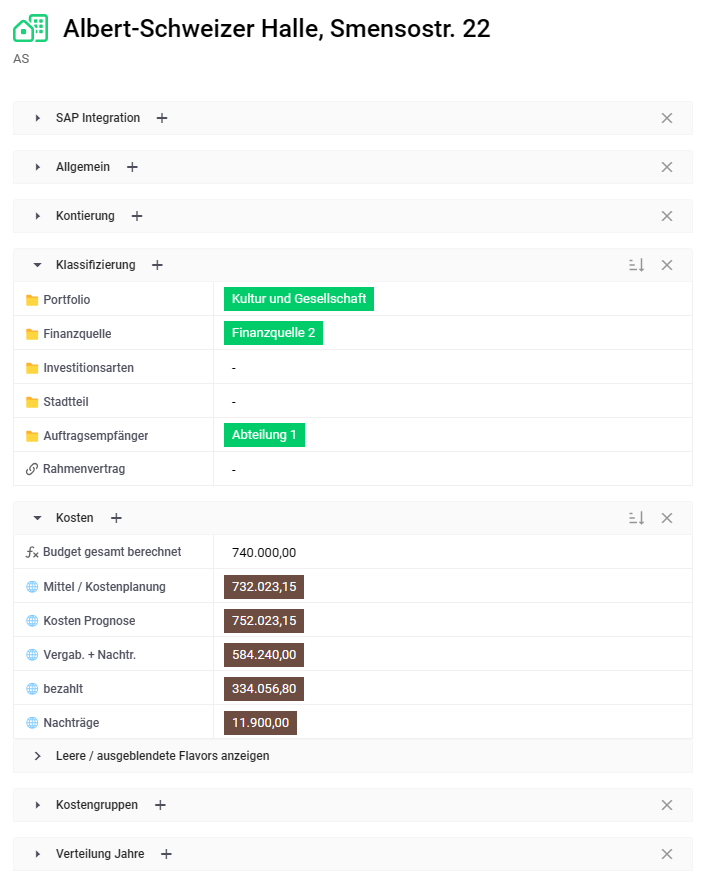Close the Klassifizierung section

pos(666,265)
